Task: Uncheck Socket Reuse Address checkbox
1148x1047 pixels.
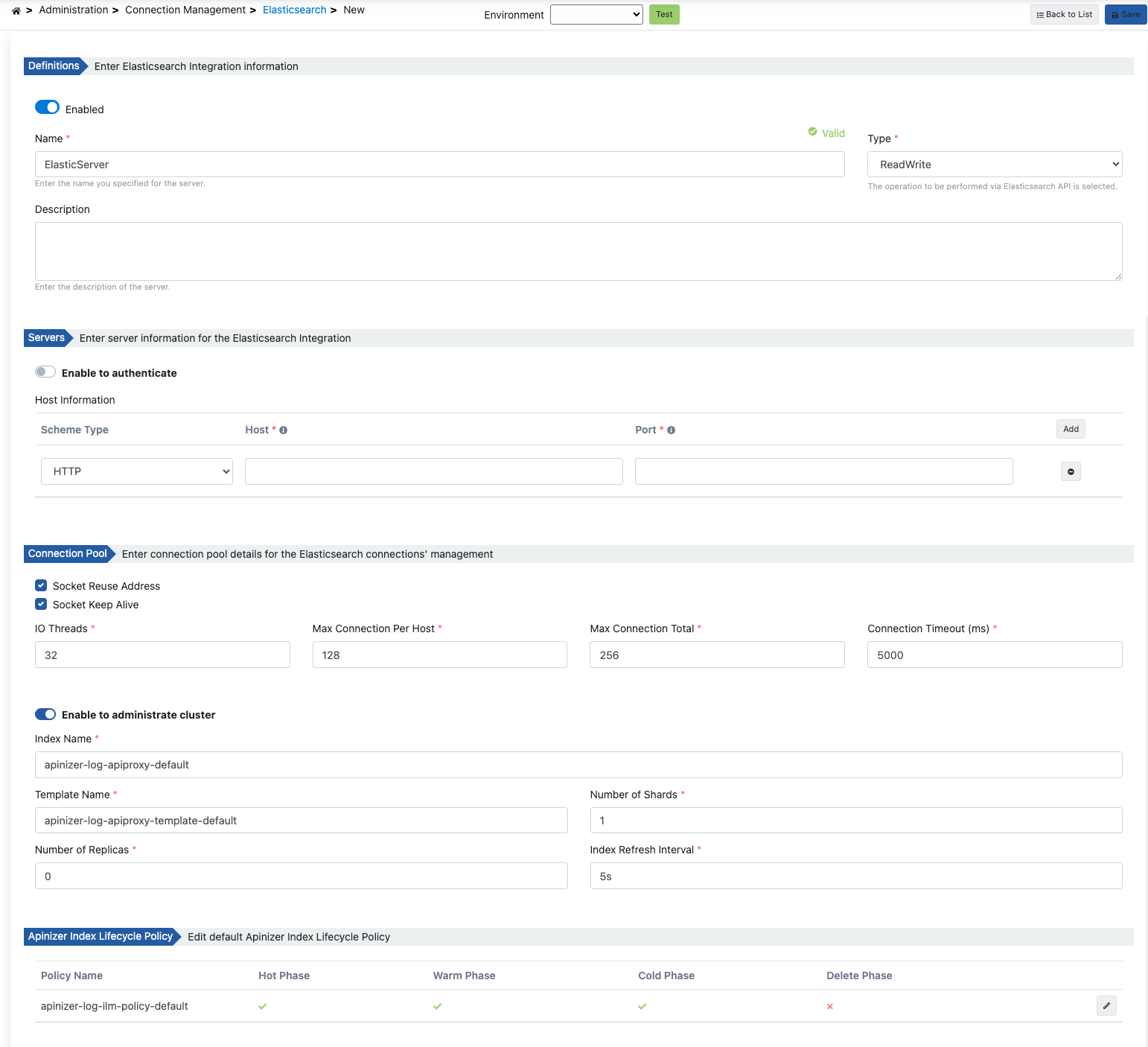Action: (x=41, y=586)
